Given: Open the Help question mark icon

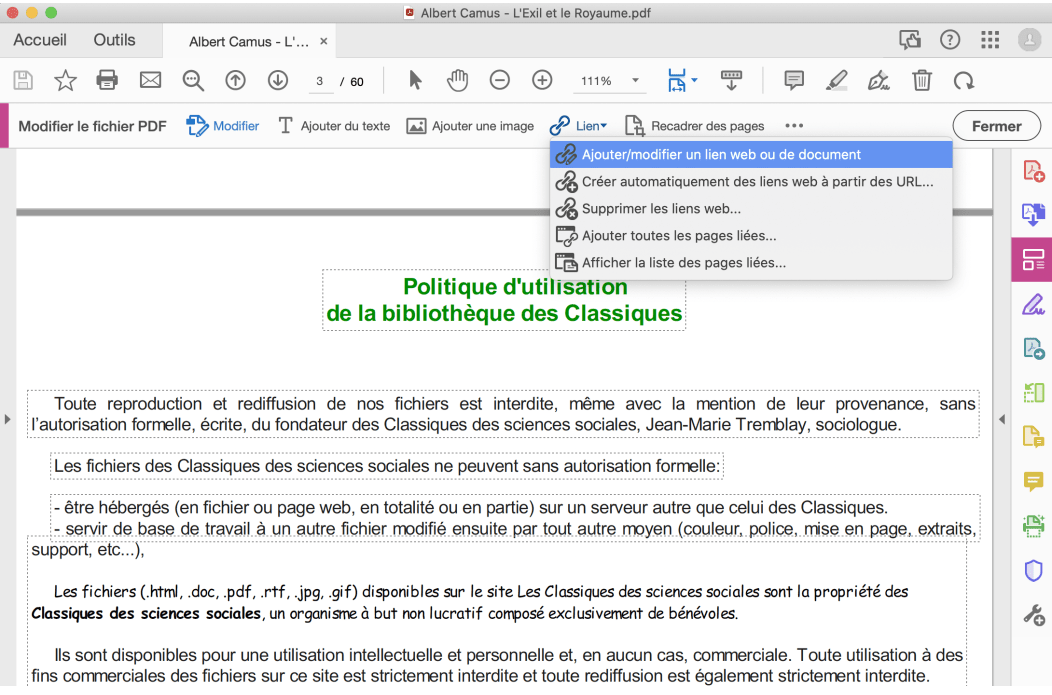Looking at the screenshot, I should point(950,40).
